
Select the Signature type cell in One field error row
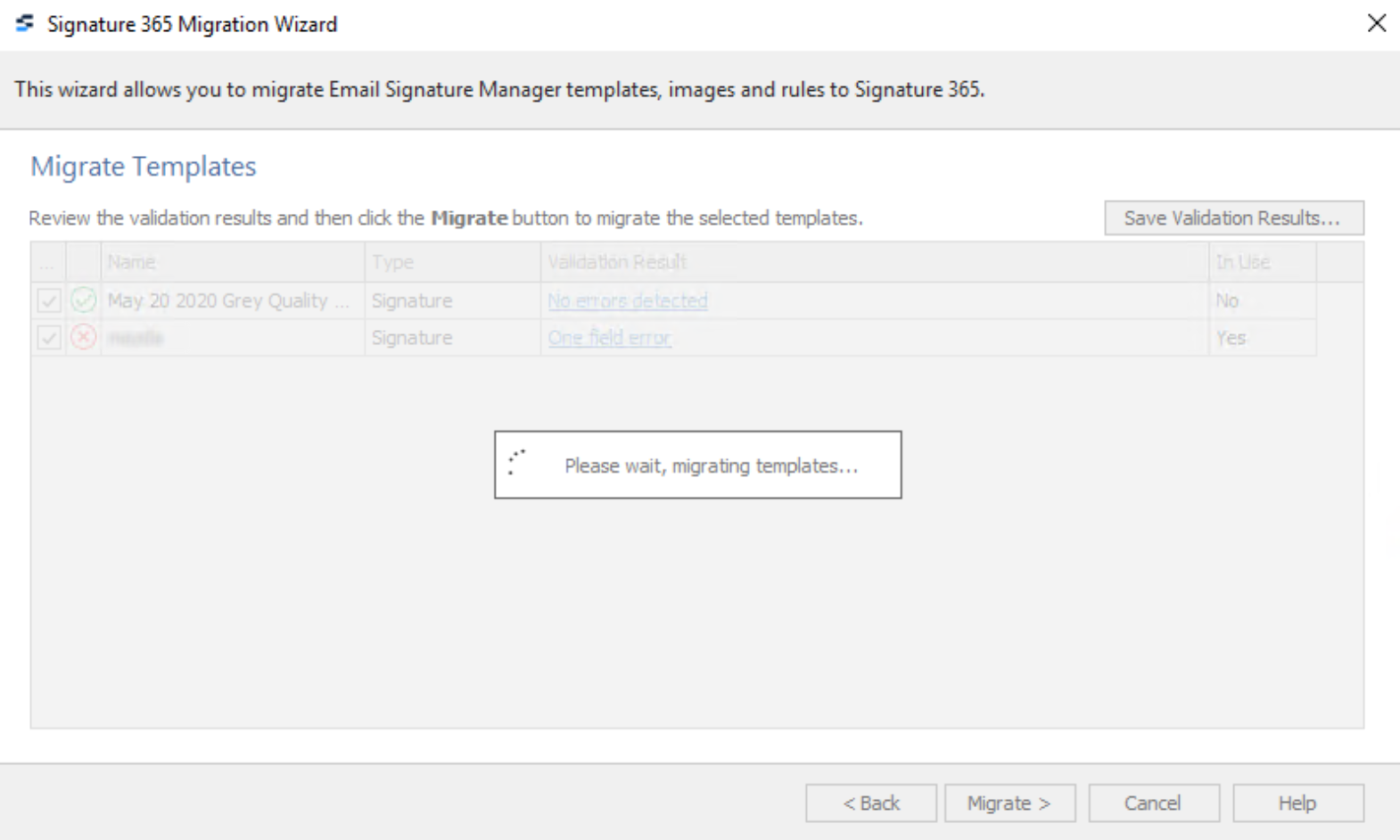453,337
